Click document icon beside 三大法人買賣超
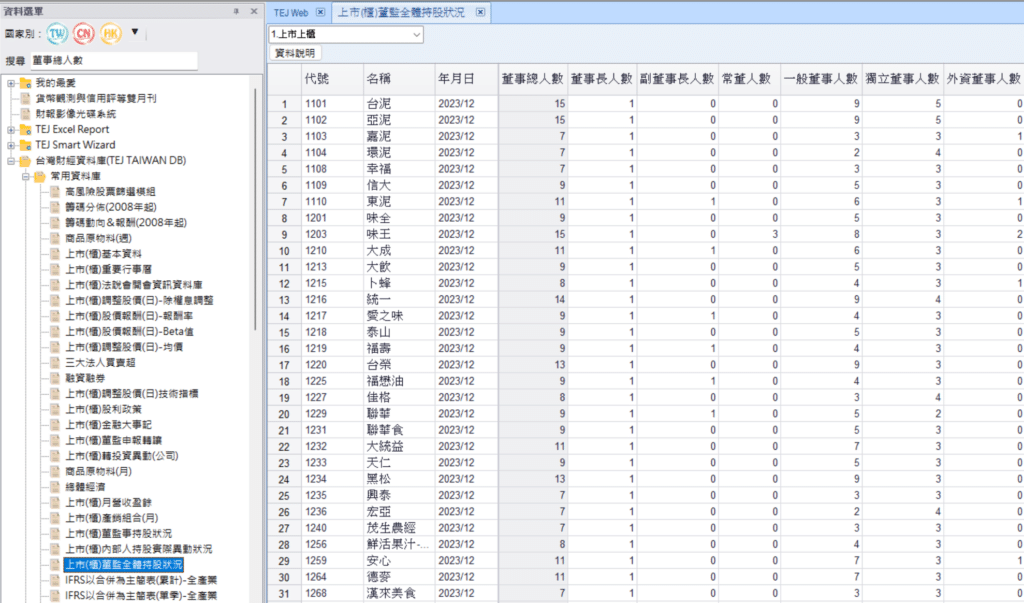Screen dimensions: 1024x603 point(55,363)
